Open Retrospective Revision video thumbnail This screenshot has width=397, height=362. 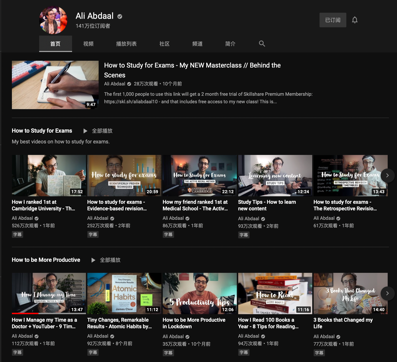point(350,175)
